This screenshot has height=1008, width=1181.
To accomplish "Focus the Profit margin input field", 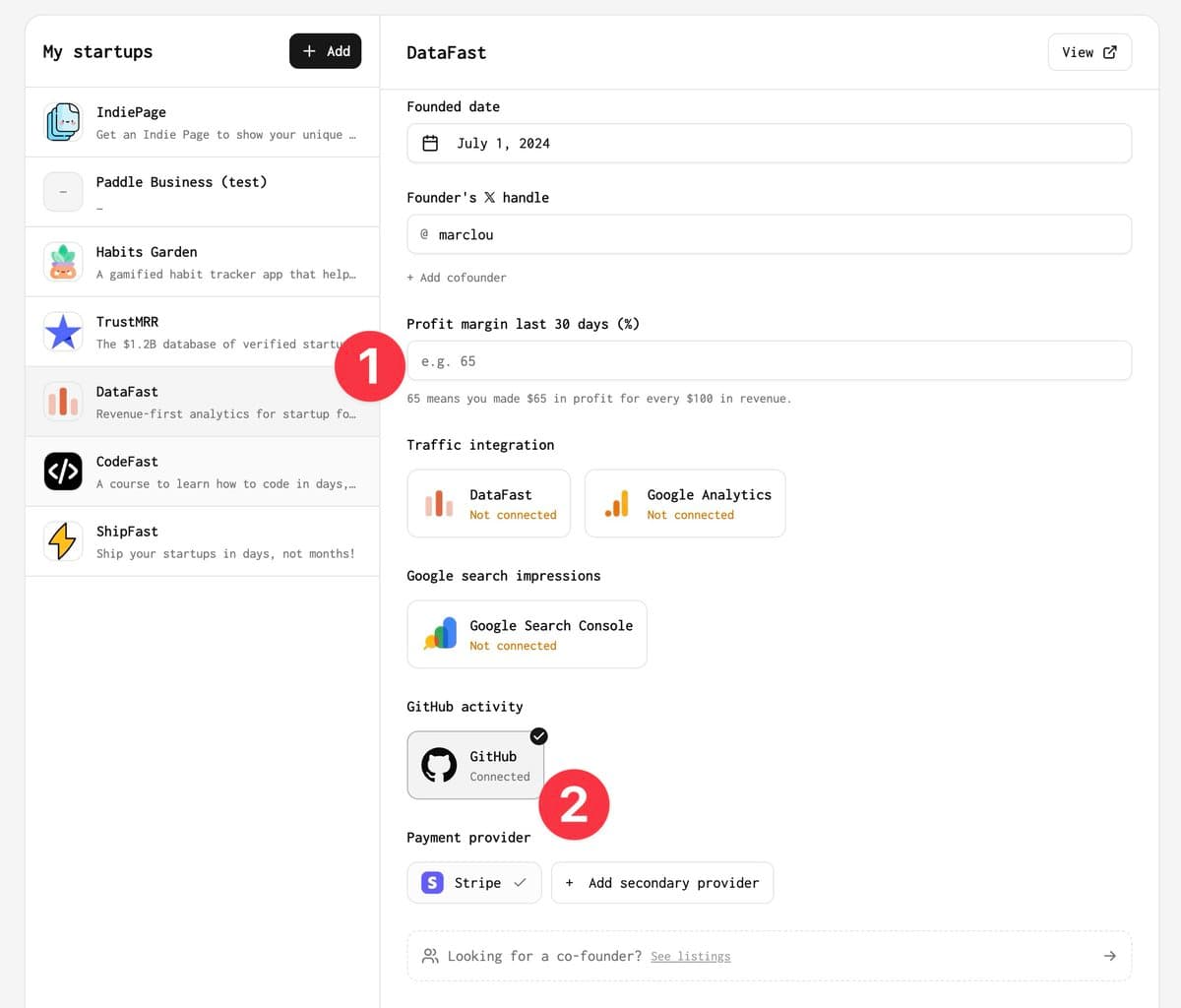I will coord(770,361).
